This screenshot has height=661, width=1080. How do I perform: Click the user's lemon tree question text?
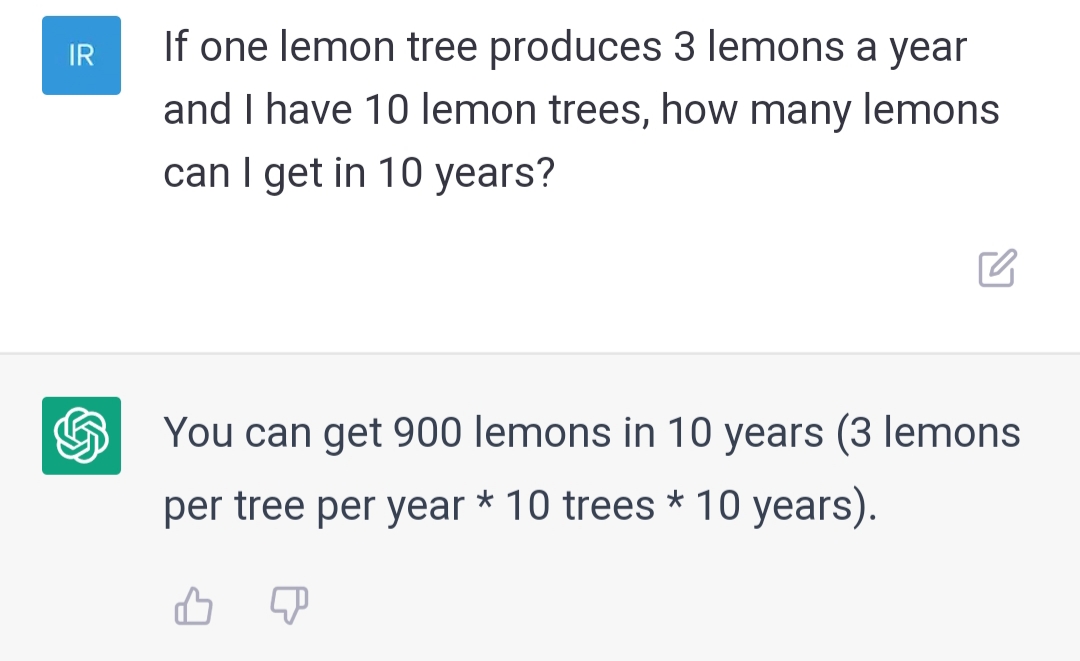click(580, 110)
